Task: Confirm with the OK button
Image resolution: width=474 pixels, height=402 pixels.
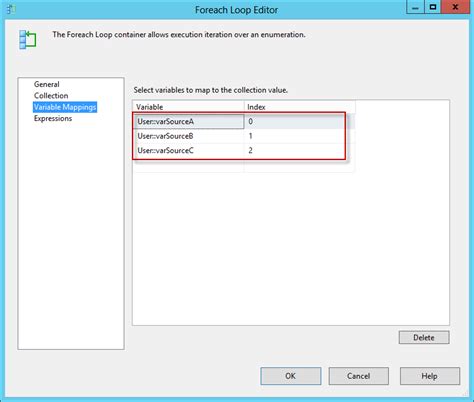Action: (291, 376)
